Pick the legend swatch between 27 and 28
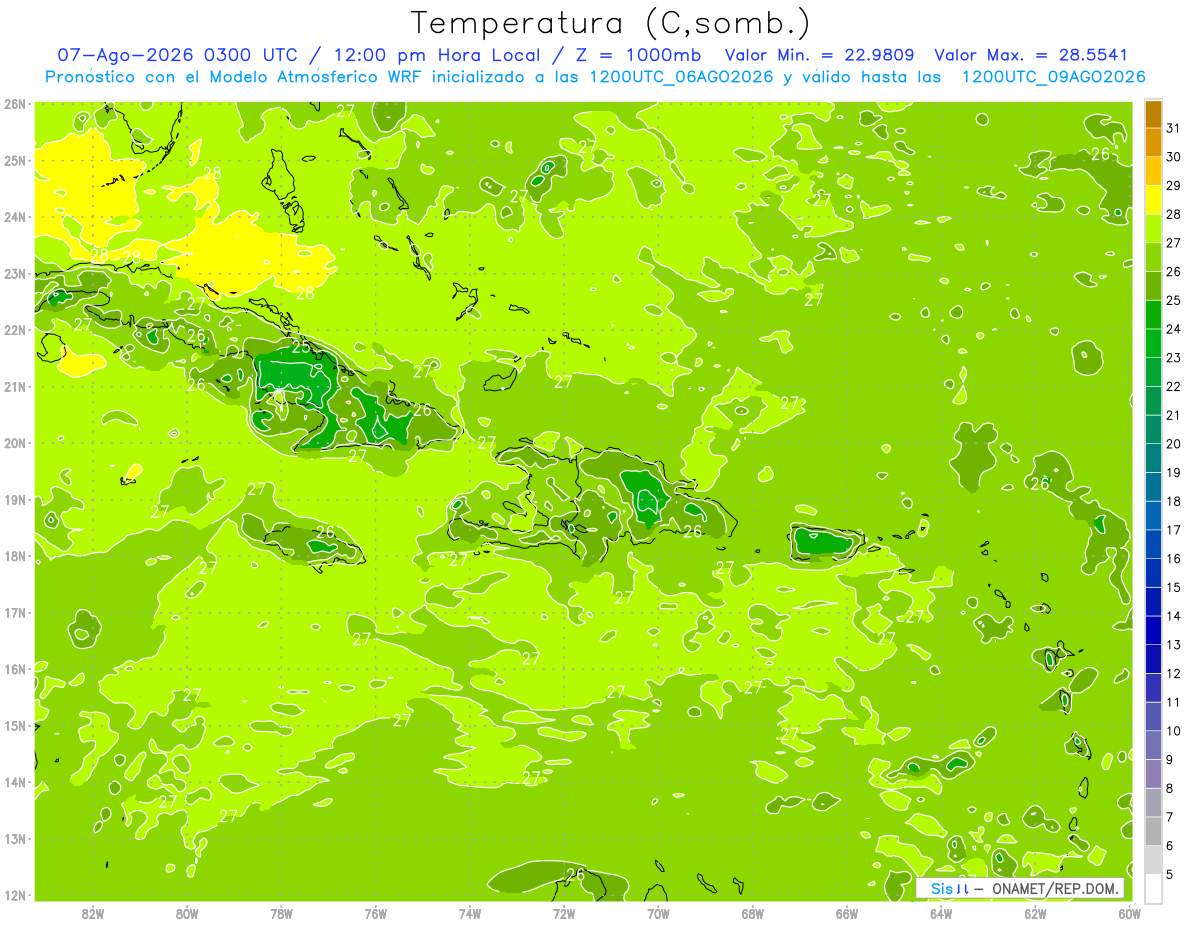 pyautogui.click(x=1153, y=229)
